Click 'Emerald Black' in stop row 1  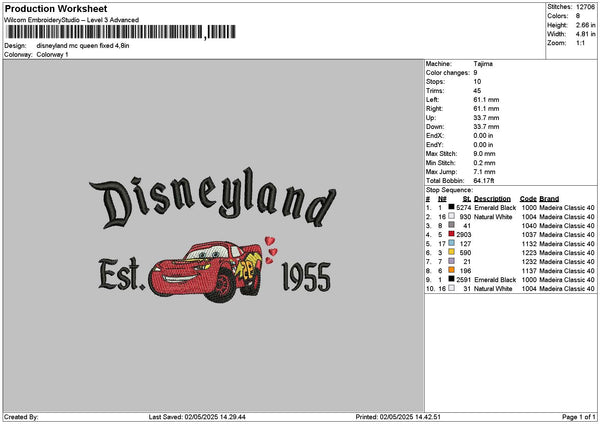[x=495, y=207]
